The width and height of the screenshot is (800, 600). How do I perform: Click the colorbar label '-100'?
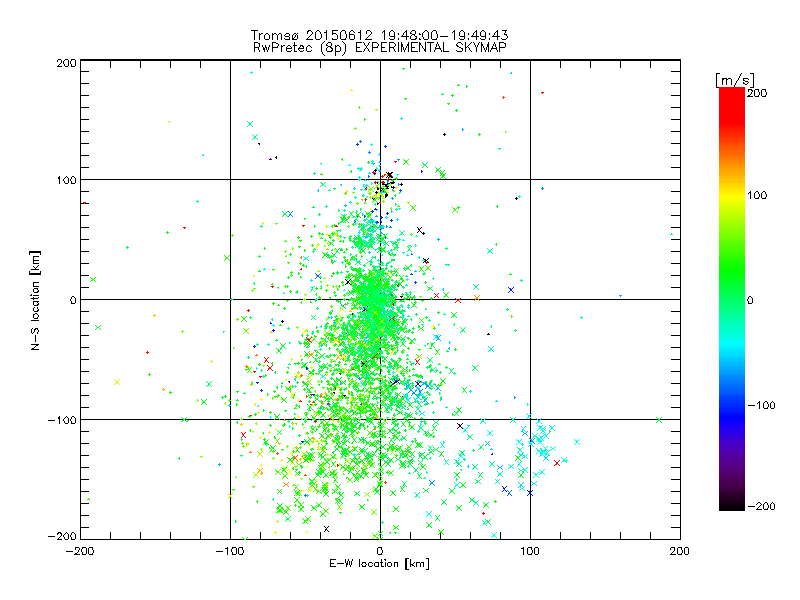pyautogui.click(x=761, y=405)
